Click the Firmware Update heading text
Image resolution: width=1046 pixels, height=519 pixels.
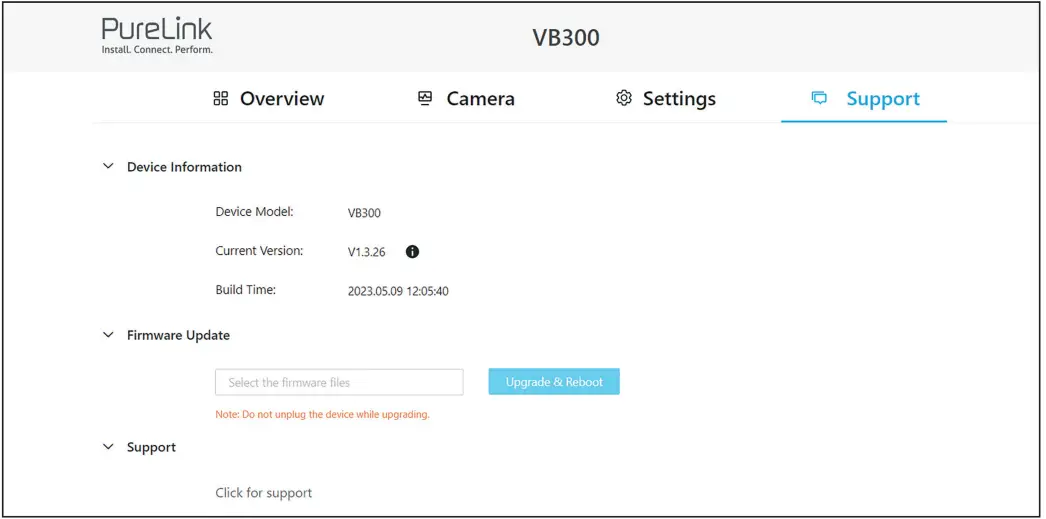tap(178, 335)
